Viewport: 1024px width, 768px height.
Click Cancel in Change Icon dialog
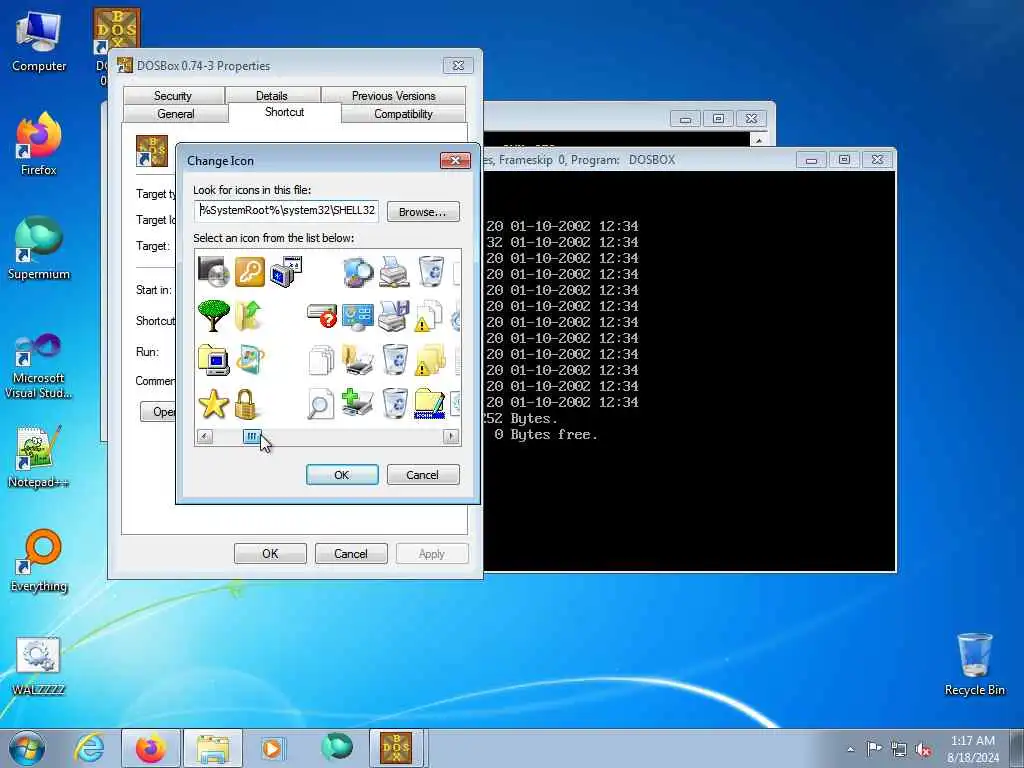(x=423, y=475)
